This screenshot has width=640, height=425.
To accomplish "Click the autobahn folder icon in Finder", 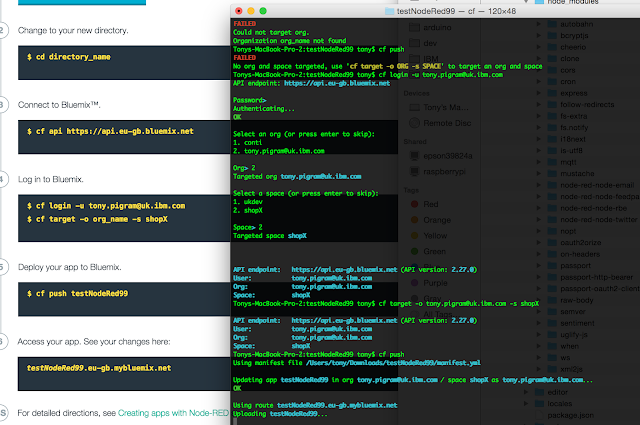I will coord(553,24).
